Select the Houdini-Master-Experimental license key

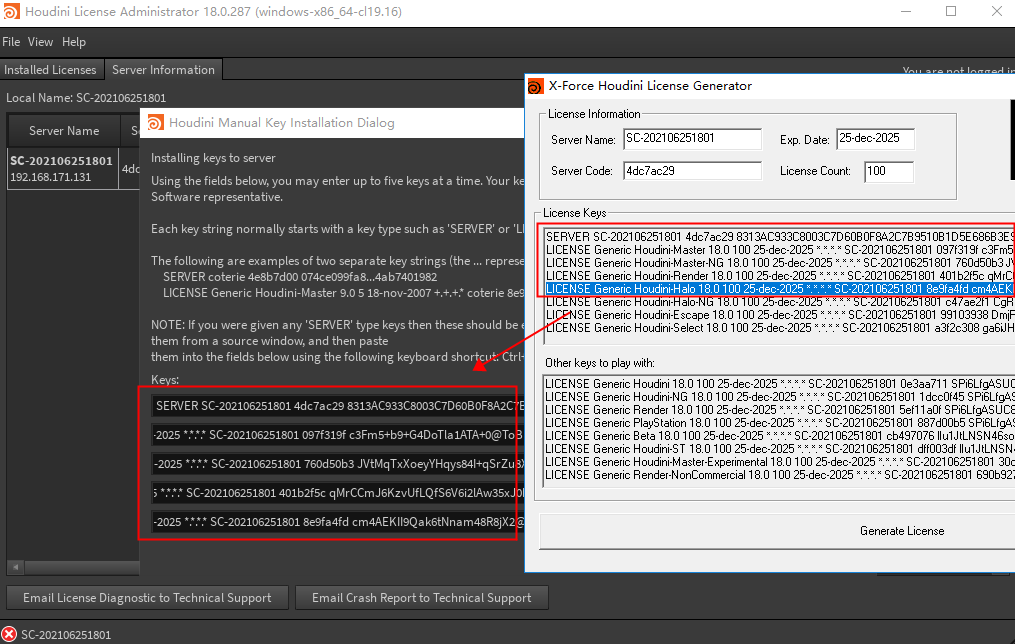tap(779, 461)
